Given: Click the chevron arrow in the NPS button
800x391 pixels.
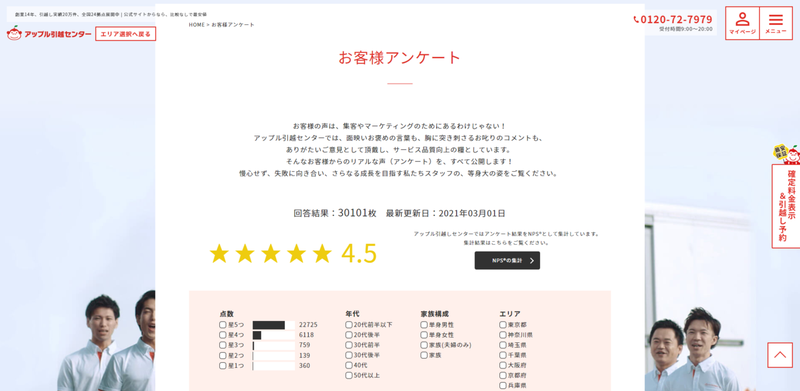Looking at the screenshot, I should [532, 260].
